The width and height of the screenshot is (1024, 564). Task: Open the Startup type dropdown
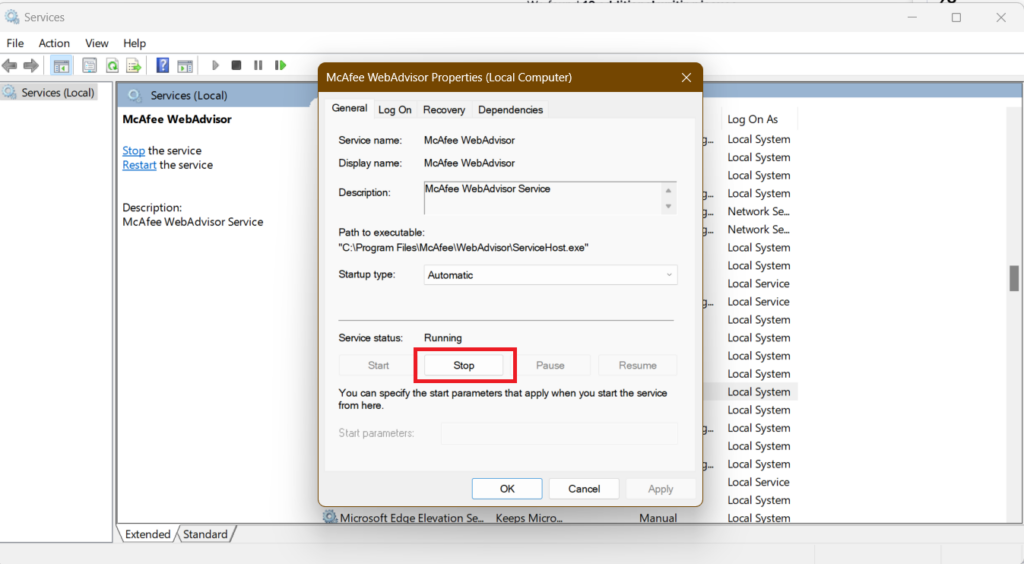click(550, 275)
